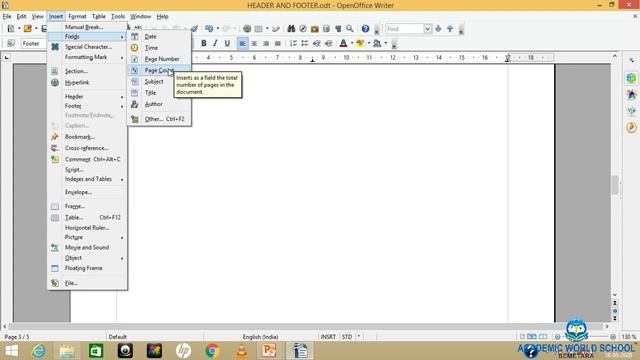Set Align Right paragraph alignment
This screenshot has height=360, width=640.
pyautogui.click(x=266, y=43)
